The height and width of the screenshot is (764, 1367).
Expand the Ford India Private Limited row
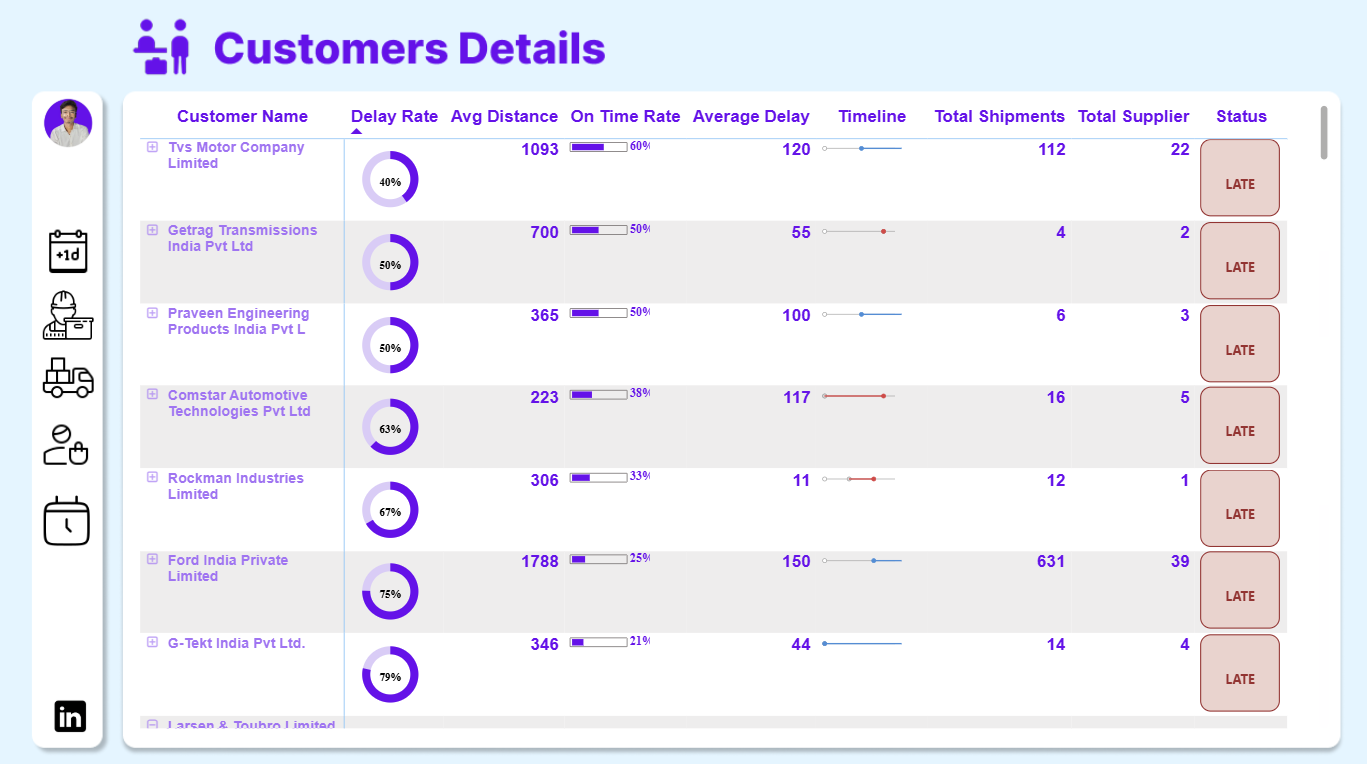click(x=152, y=560)
